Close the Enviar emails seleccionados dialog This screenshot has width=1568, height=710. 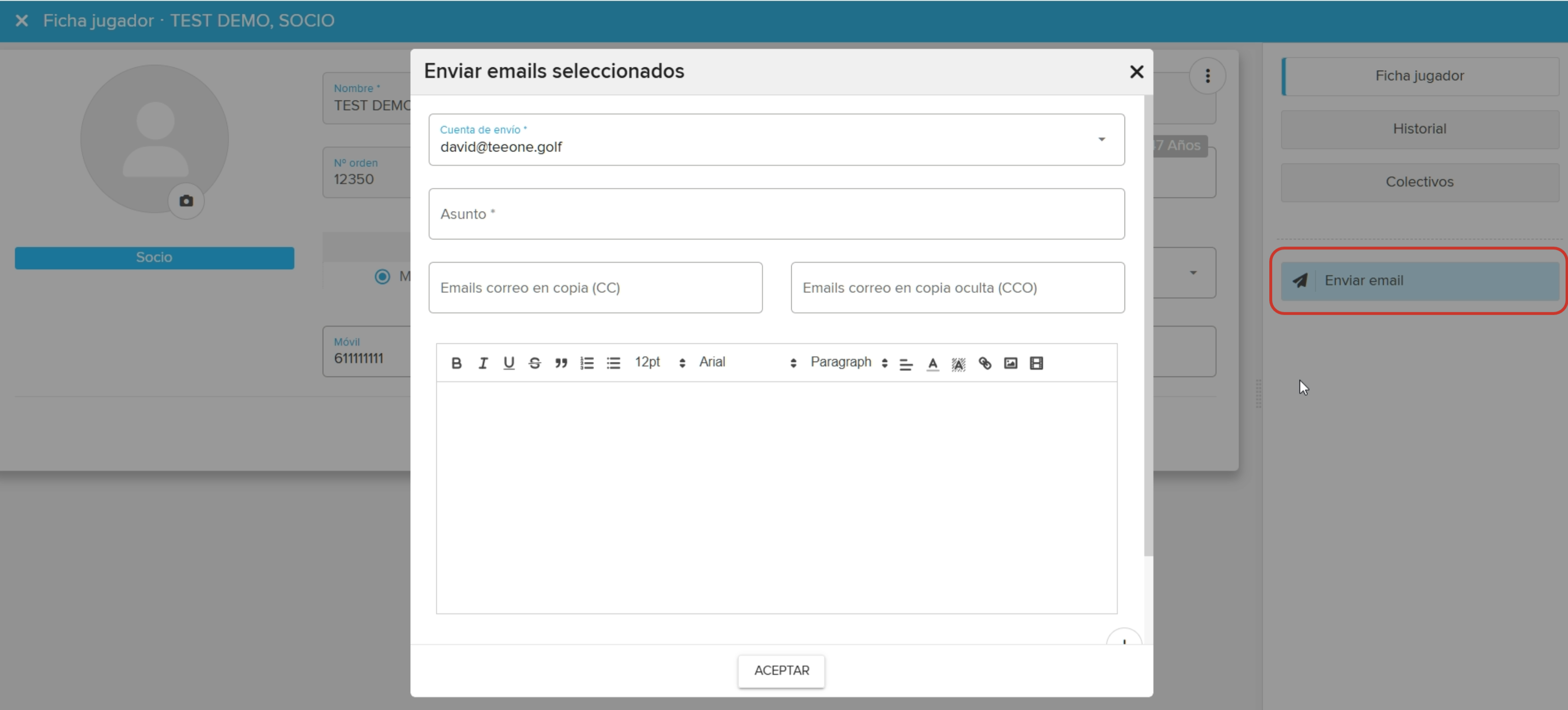point(1137,72)
